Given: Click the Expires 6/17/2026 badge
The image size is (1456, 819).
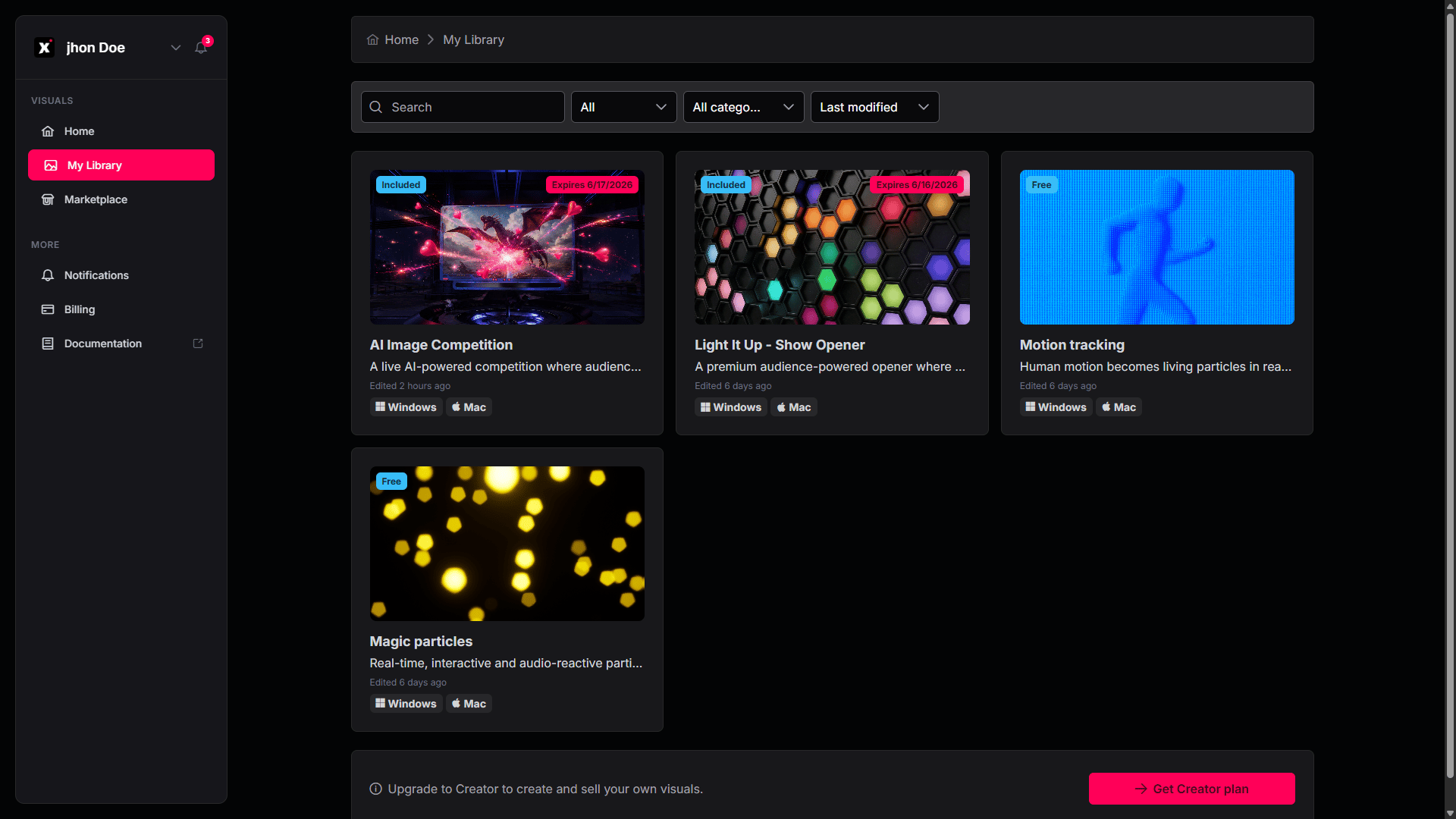Looking at the screenshot, I should point(592,185).
